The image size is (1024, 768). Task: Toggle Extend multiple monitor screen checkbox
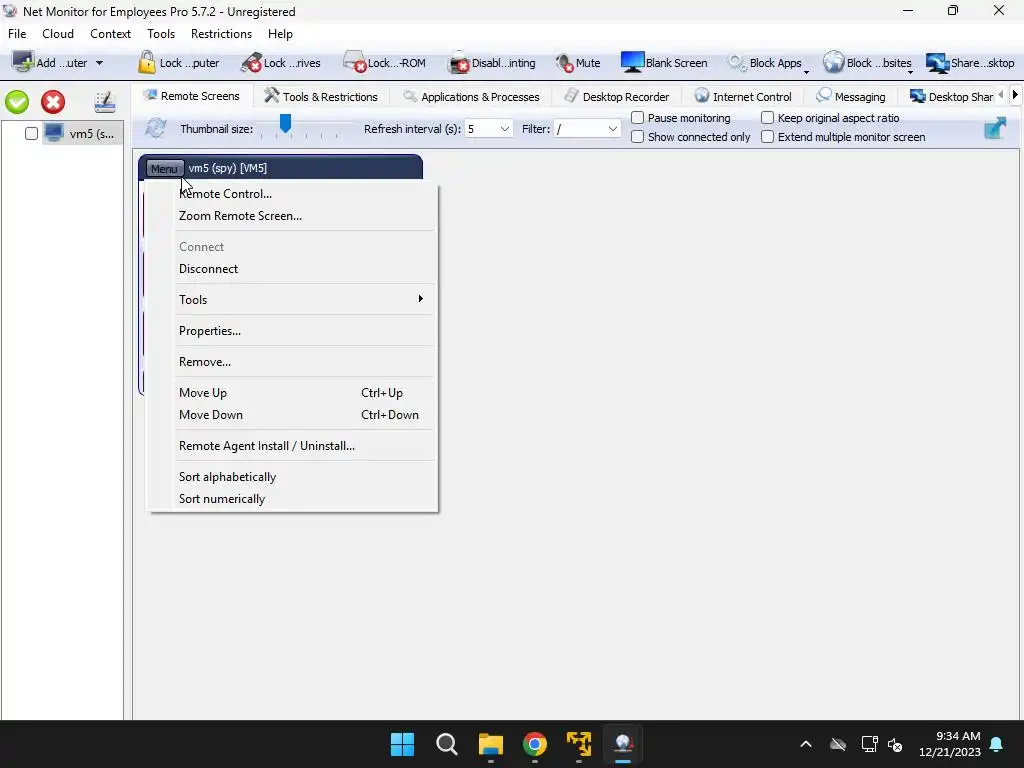(x=767, y=136)
